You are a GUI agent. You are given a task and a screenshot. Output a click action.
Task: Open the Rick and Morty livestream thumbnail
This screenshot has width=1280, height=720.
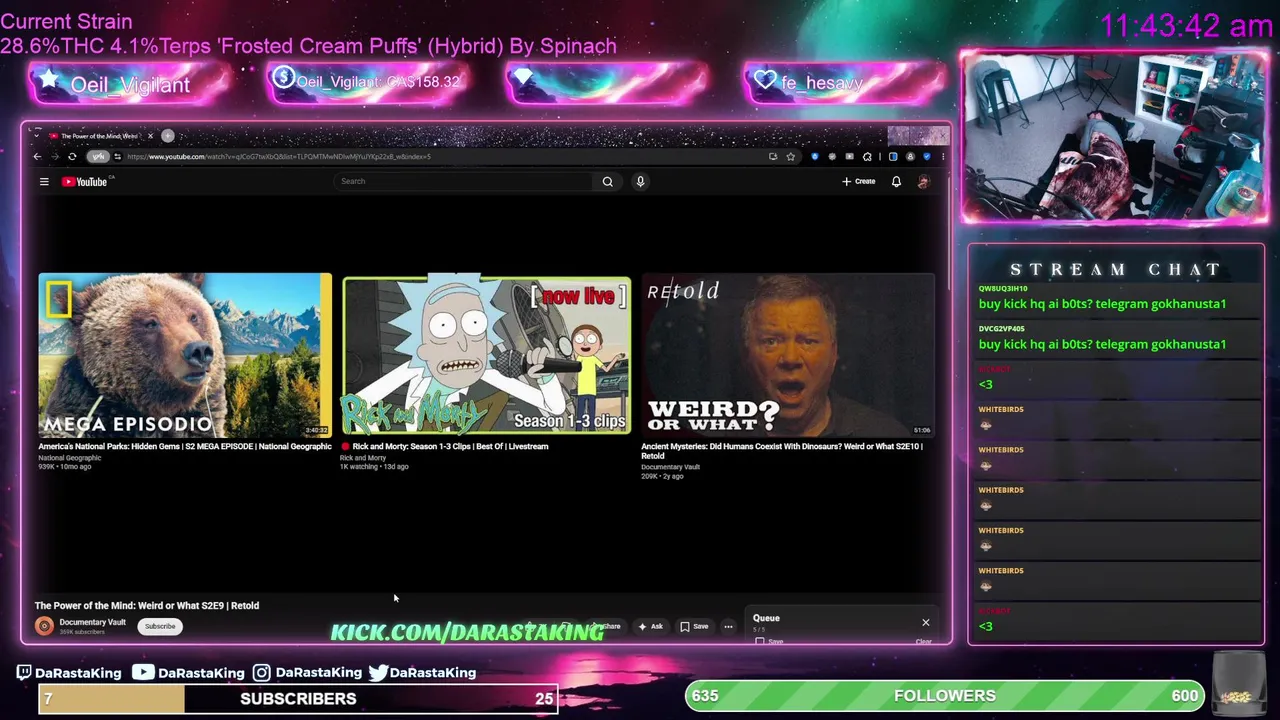pyautogui.click(x=486, y=355)
